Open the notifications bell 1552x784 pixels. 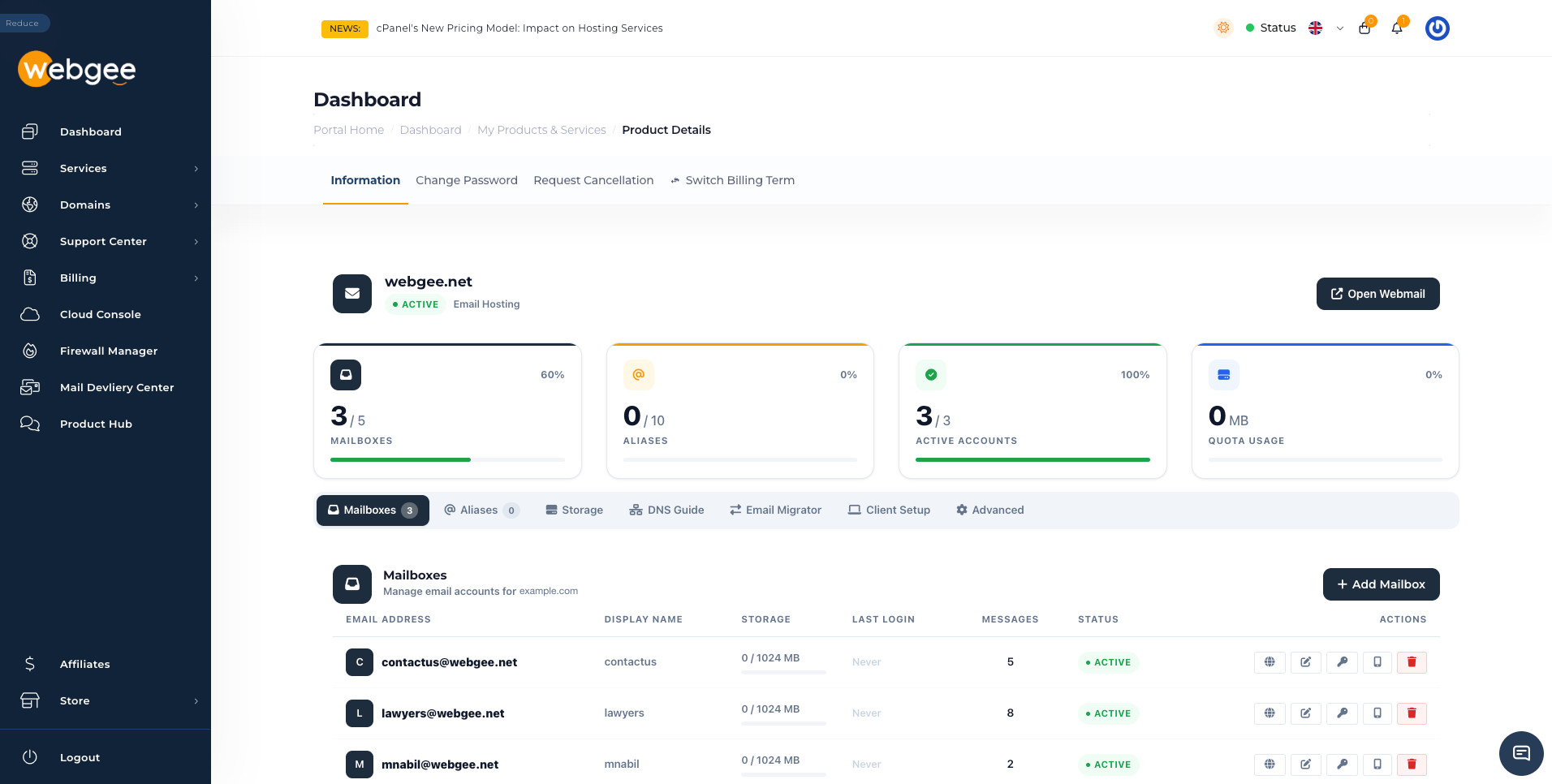tap(1397, 28)
